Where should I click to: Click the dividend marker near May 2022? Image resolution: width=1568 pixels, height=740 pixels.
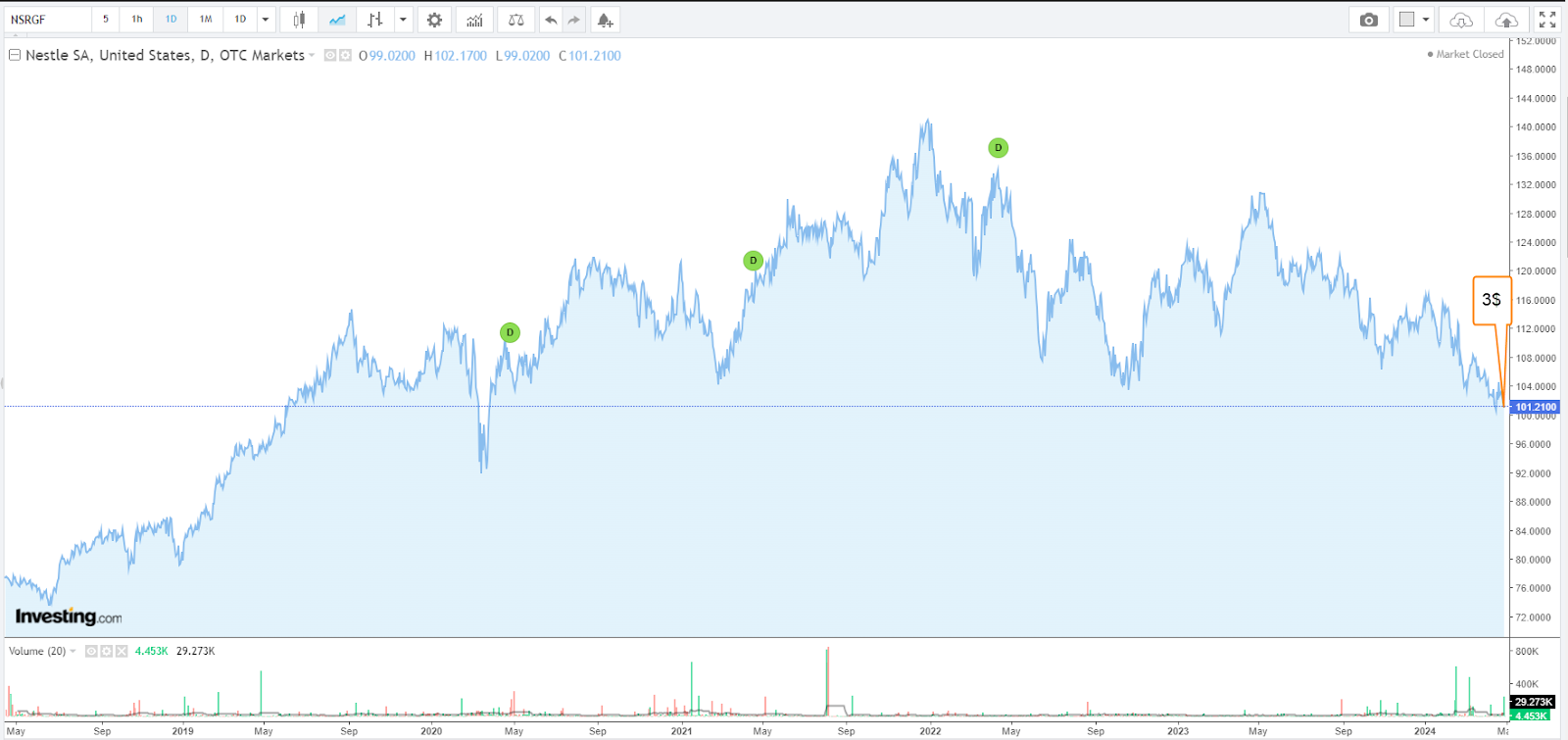click(x=998, y=148)
